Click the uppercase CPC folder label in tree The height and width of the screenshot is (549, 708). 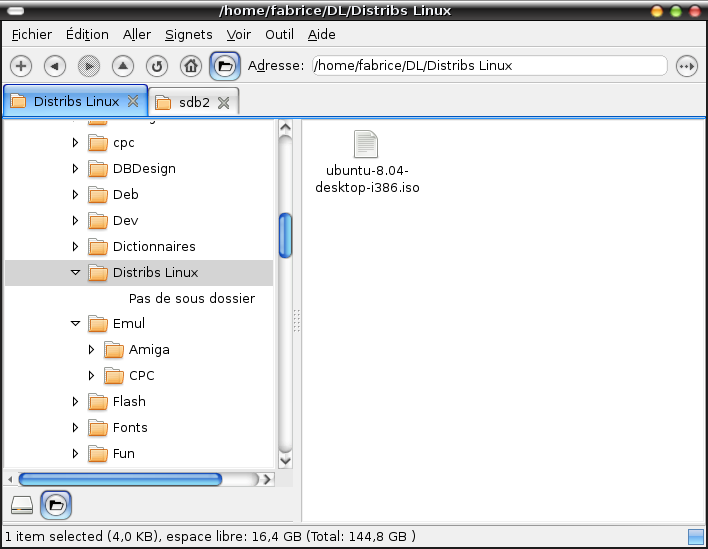(142, 376)
